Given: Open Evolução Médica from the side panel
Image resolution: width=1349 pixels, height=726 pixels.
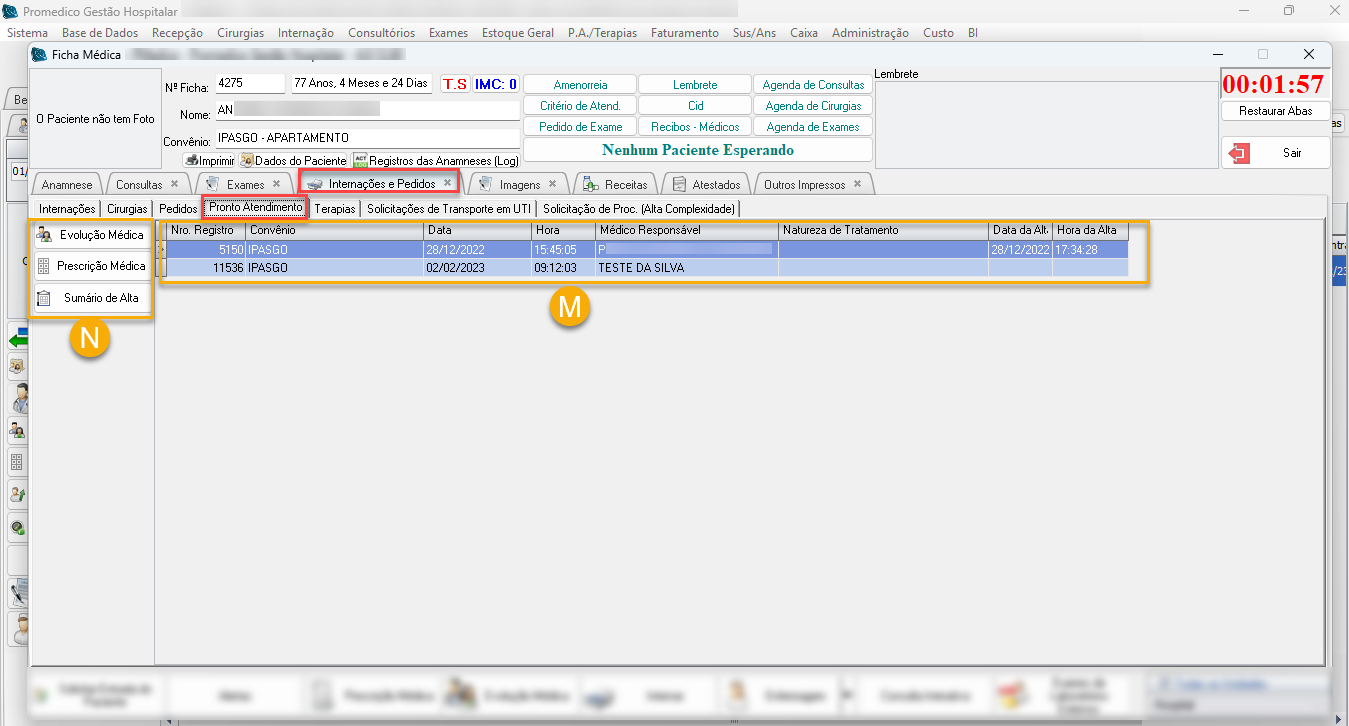Looking at the screenshot, I should [91, 235].
